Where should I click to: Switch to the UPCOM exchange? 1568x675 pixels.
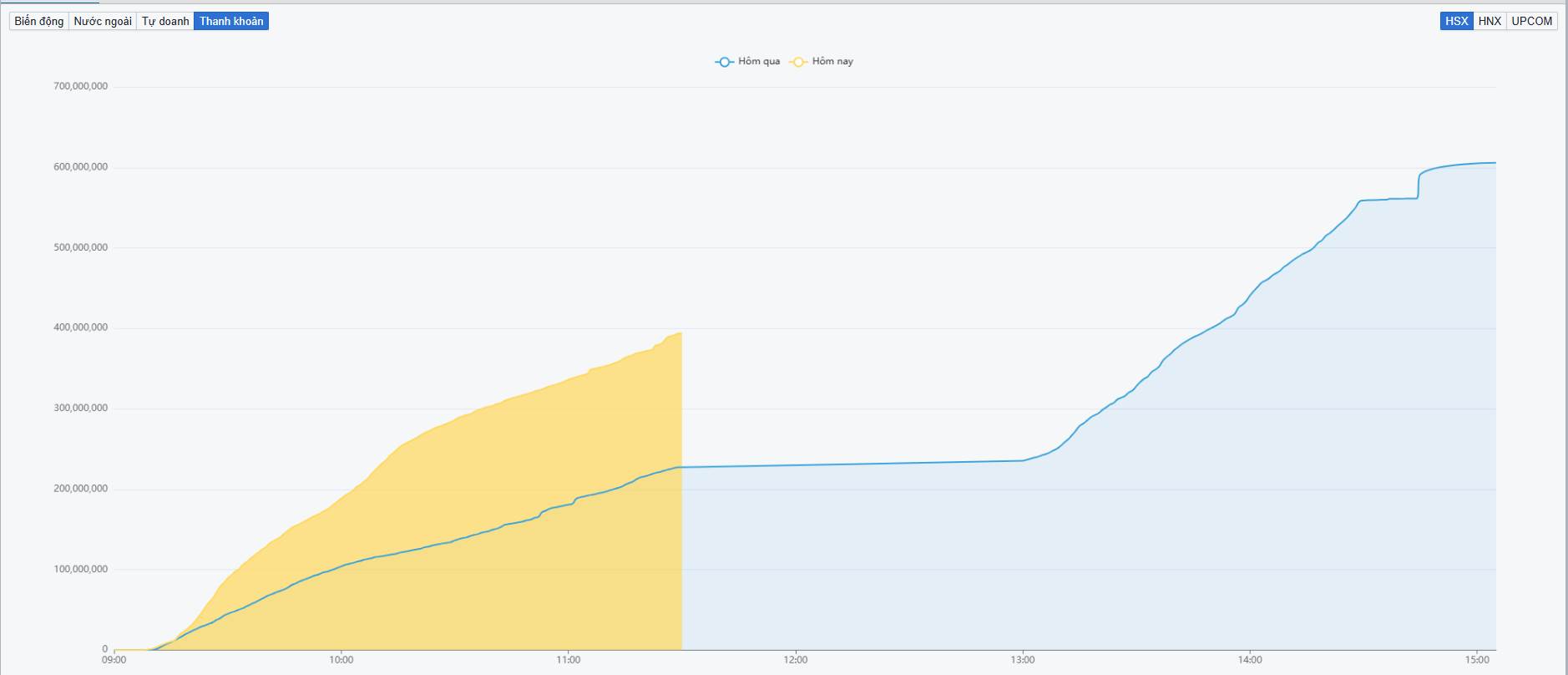coord(1532,21)
